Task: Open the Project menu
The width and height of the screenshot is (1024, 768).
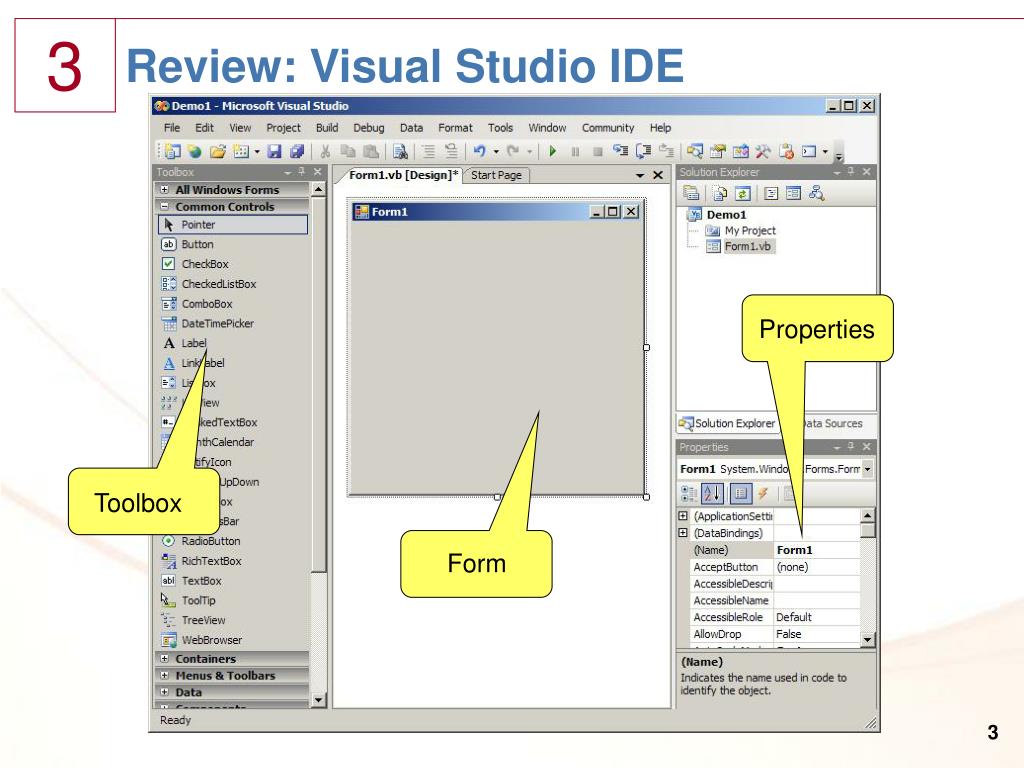Action: [283, 128]
